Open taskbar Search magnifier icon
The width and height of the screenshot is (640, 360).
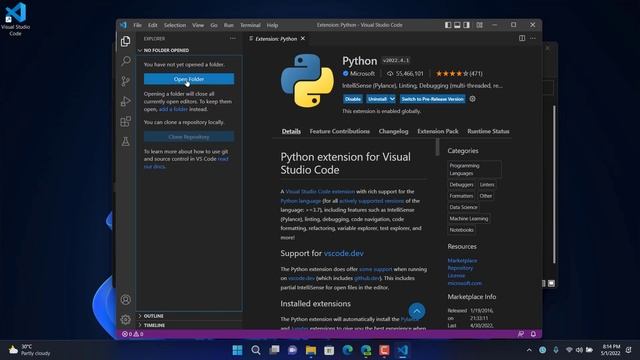coord(256,350)
